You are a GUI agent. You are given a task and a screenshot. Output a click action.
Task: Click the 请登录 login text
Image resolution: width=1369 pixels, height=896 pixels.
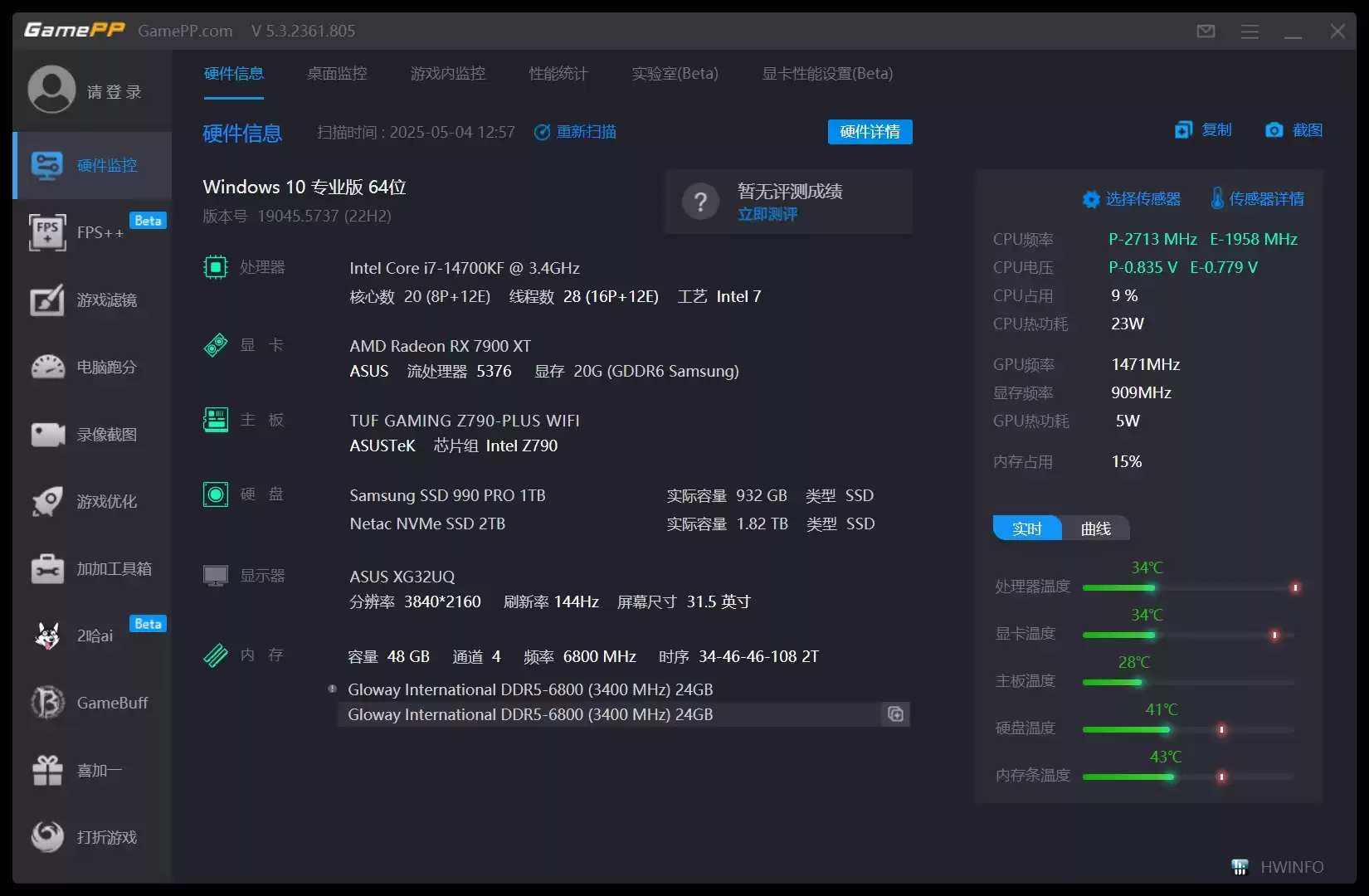click(114, 91)
